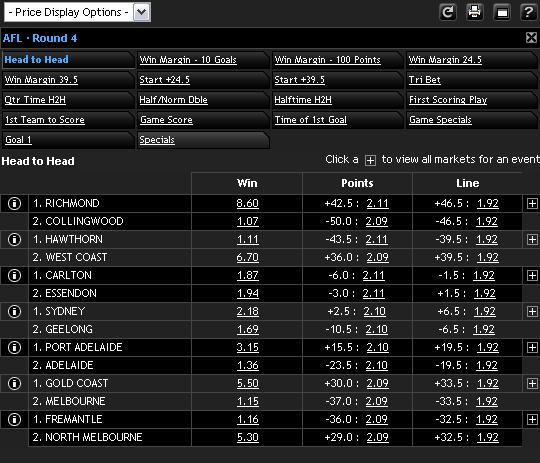Viewport: 540px width, 463px height.
Task: Click Richmond +42.5 points odds 2.11
Action: (377, 203)
